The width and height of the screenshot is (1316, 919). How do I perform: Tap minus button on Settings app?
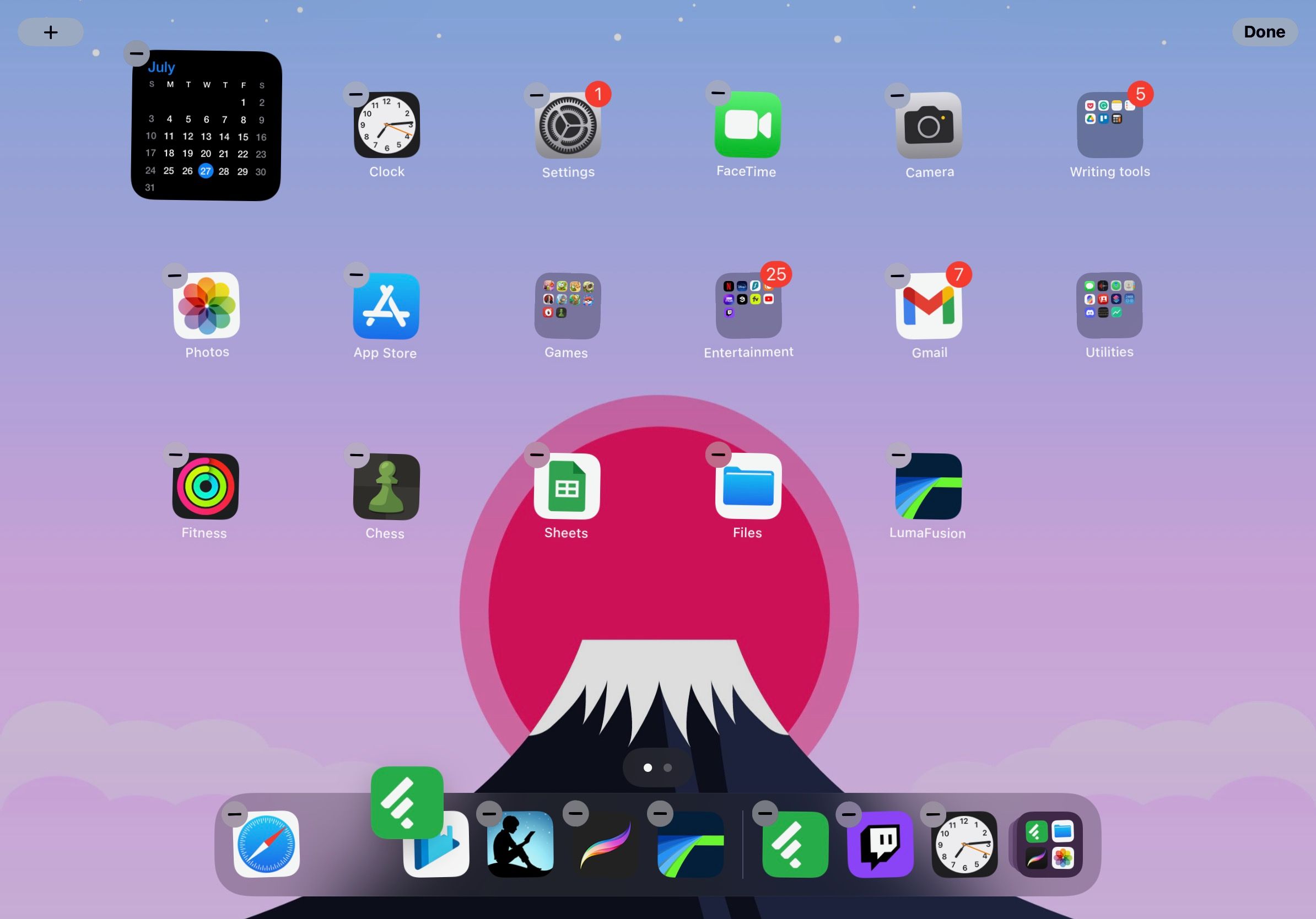[537, 93]
